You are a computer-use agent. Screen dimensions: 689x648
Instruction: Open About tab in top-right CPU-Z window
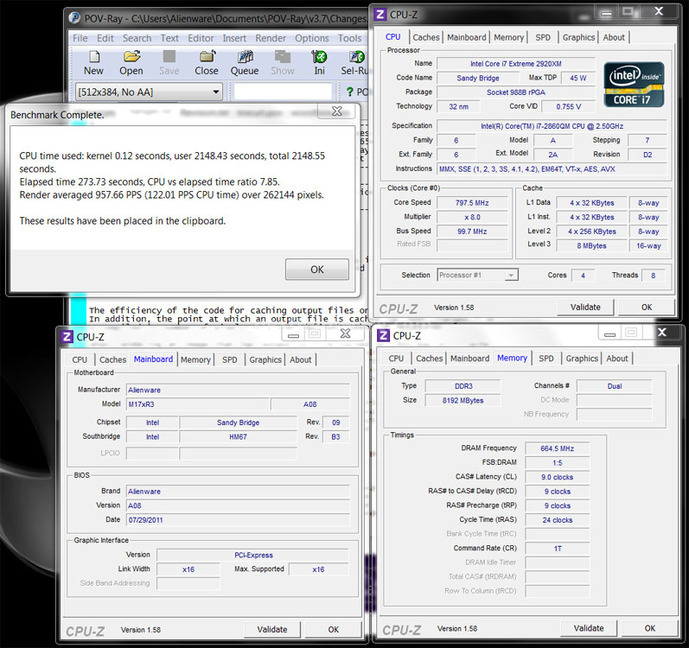(614, 37)
